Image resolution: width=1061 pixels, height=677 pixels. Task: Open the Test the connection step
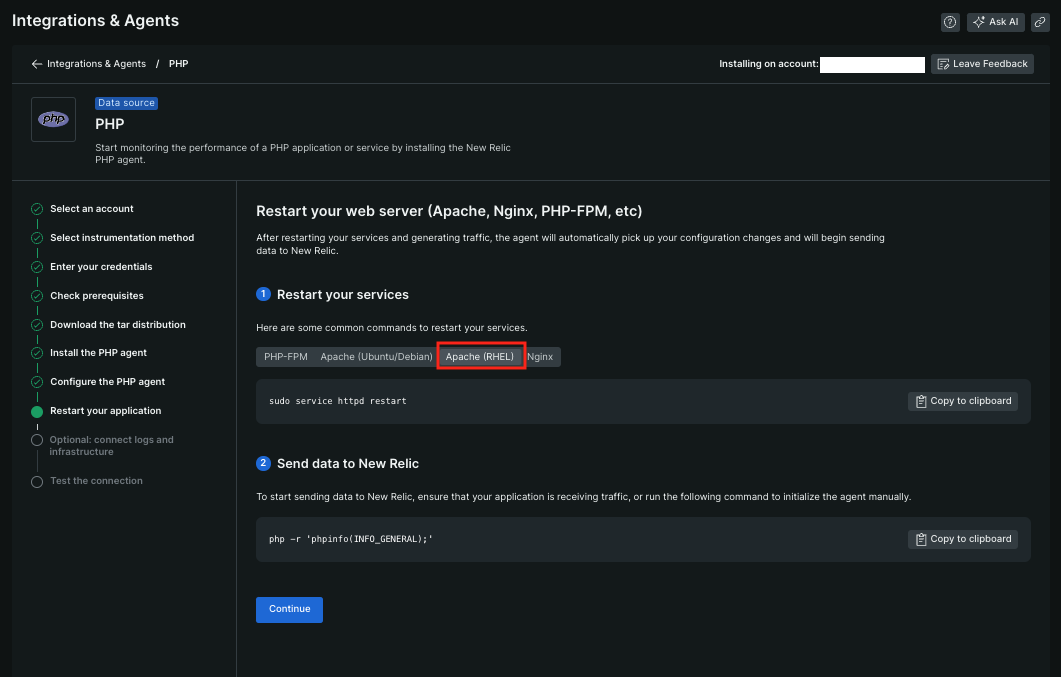click(96, 481)
